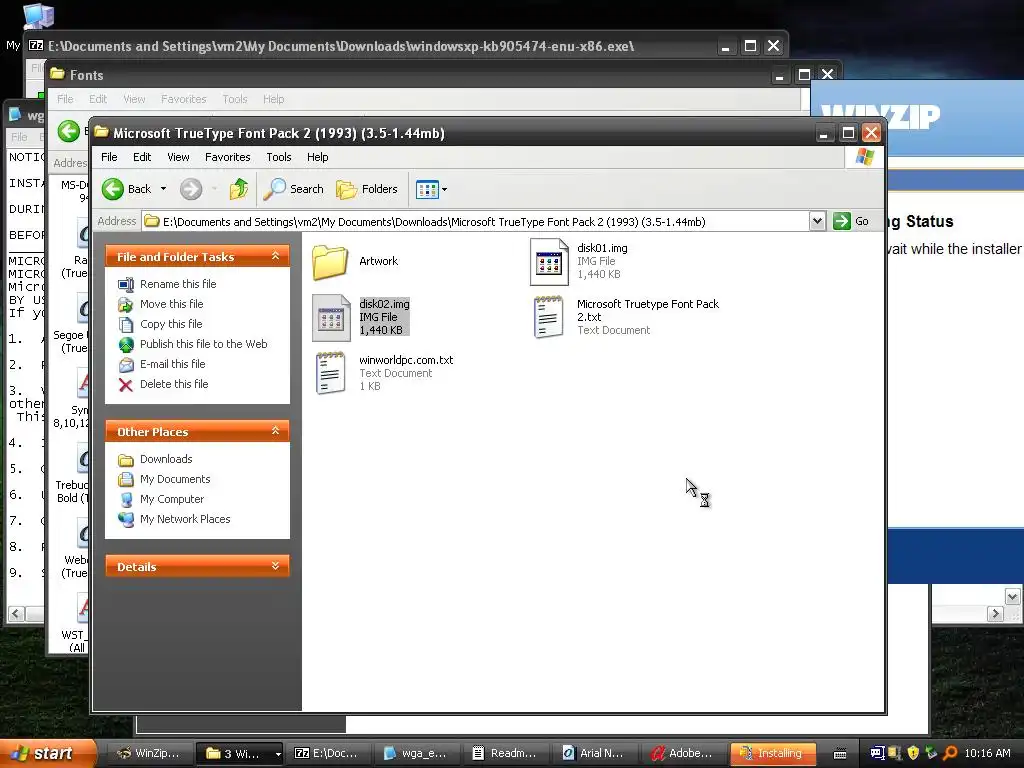The image size is (1024, 768).
Task: Open the Favorites menu in Font Pack window
Action: click(x=227, y=157)
